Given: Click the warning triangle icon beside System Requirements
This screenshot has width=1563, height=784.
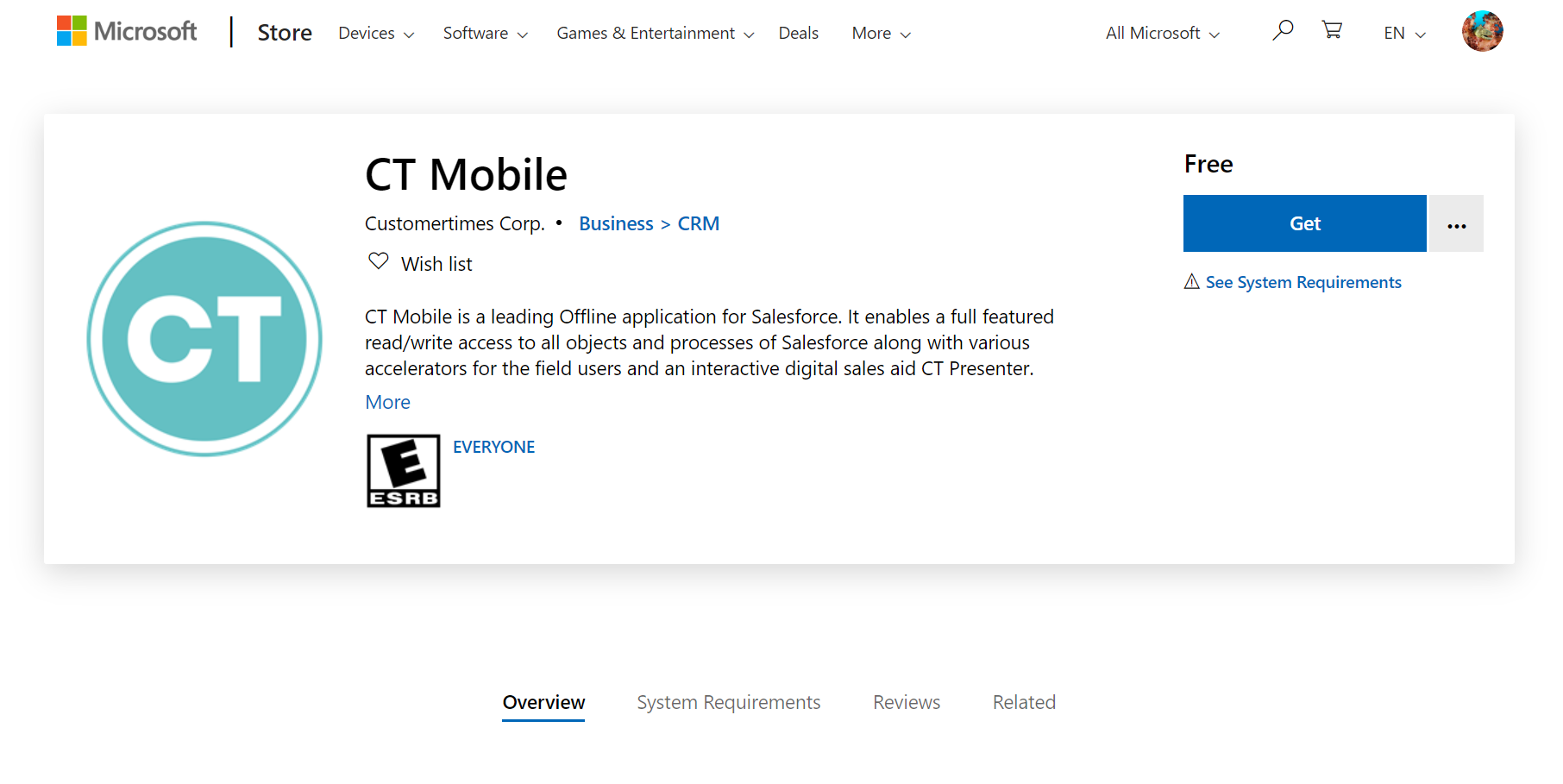Looking at the screenshot, I should [x=1191, y=282].
